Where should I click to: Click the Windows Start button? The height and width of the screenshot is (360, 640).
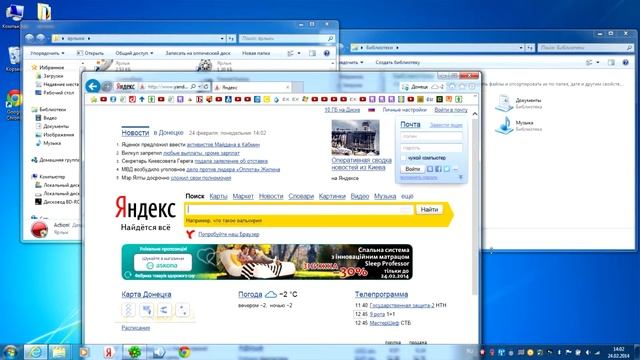click(10, 352)
